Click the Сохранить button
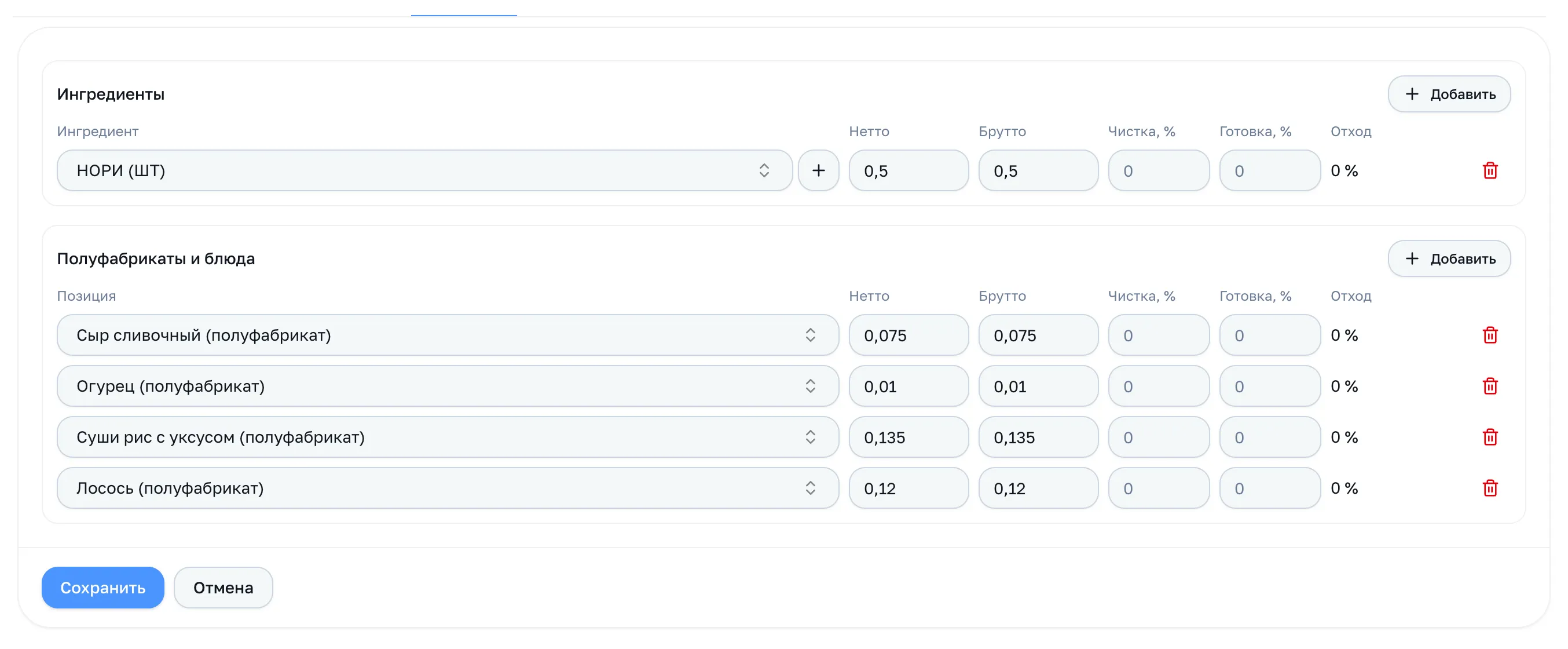Image resolution: width=1568 pixels, height=649 pixels. (x=103, y=588)
